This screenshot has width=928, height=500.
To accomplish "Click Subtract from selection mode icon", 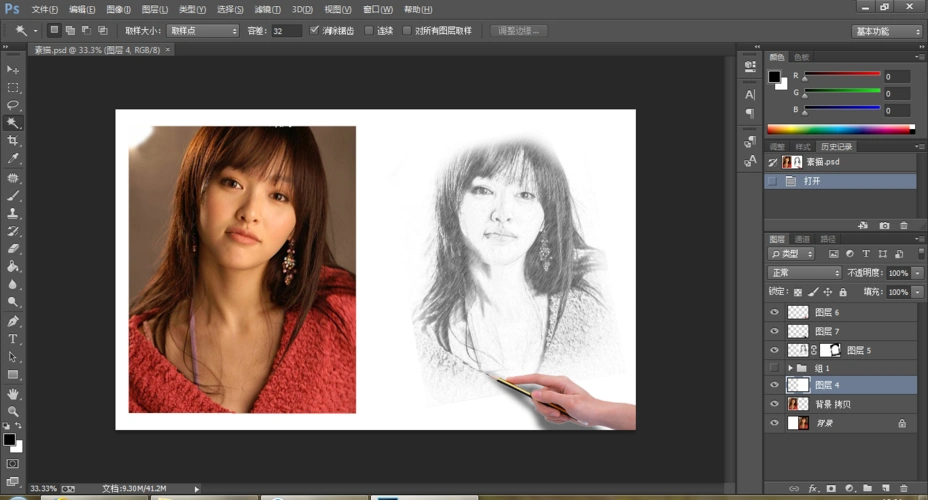I will (86, 31).
